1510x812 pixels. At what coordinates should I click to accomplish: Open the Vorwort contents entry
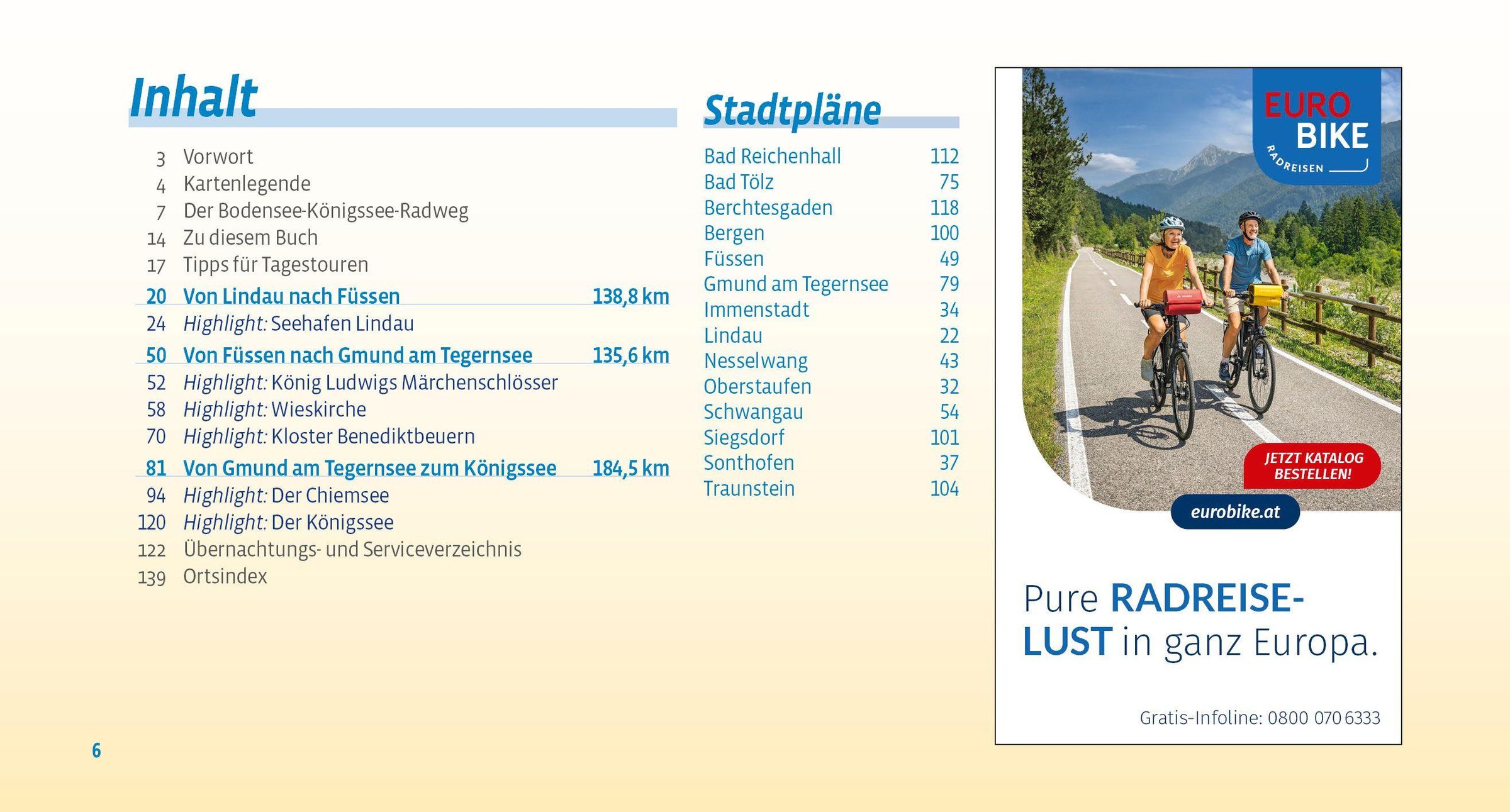tap(218, 157)
